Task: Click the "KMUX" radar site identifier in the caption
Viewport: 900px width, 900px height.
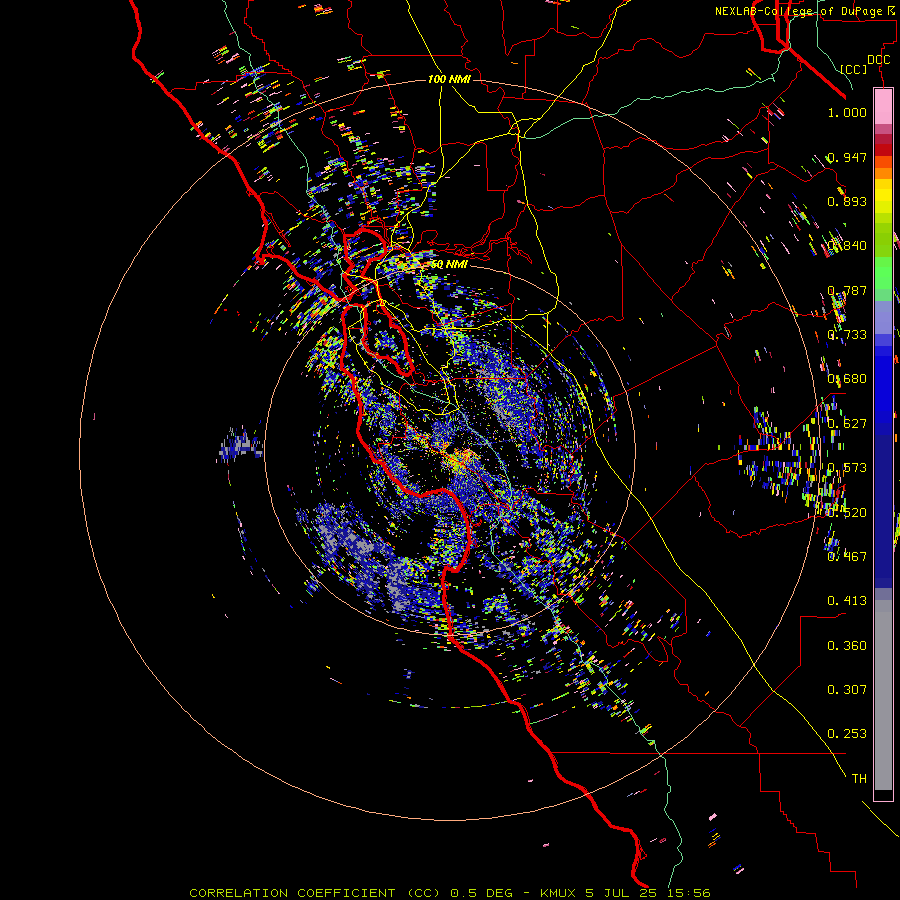Action: tap(560, 893)
